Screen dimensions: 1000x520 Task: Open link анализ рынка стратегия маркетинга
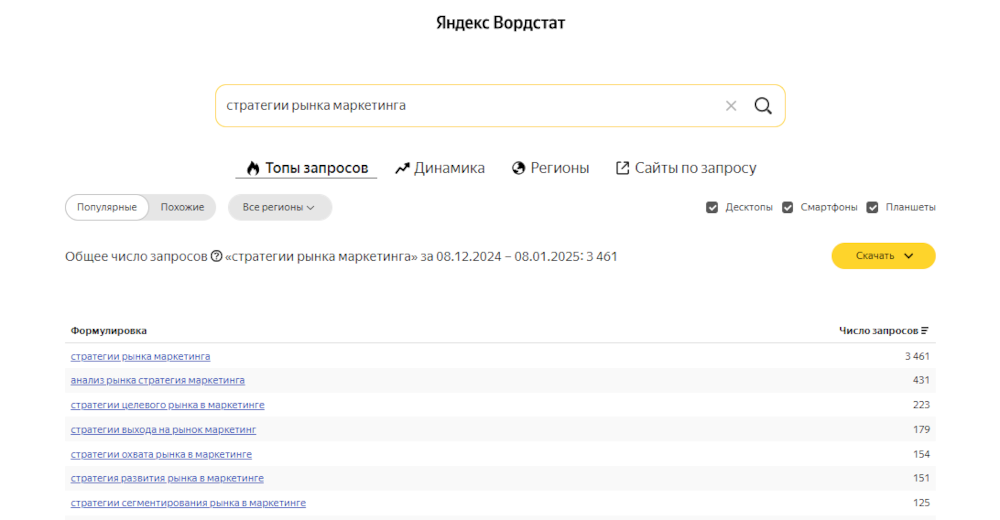tap(158, 380)
